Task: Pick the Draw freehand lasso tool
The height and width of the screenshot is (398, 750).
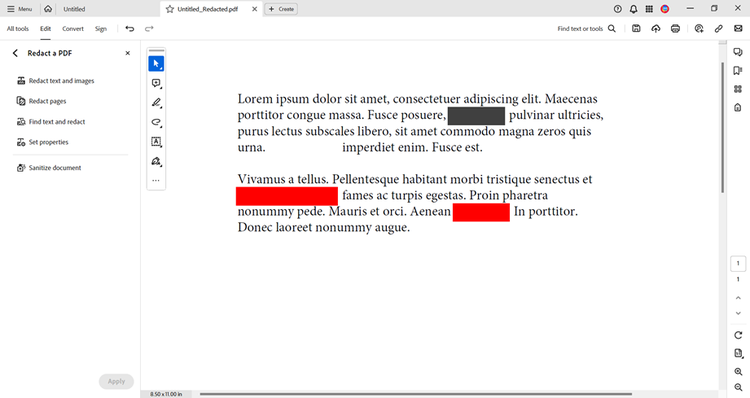Action: click(x=156, y=122)
